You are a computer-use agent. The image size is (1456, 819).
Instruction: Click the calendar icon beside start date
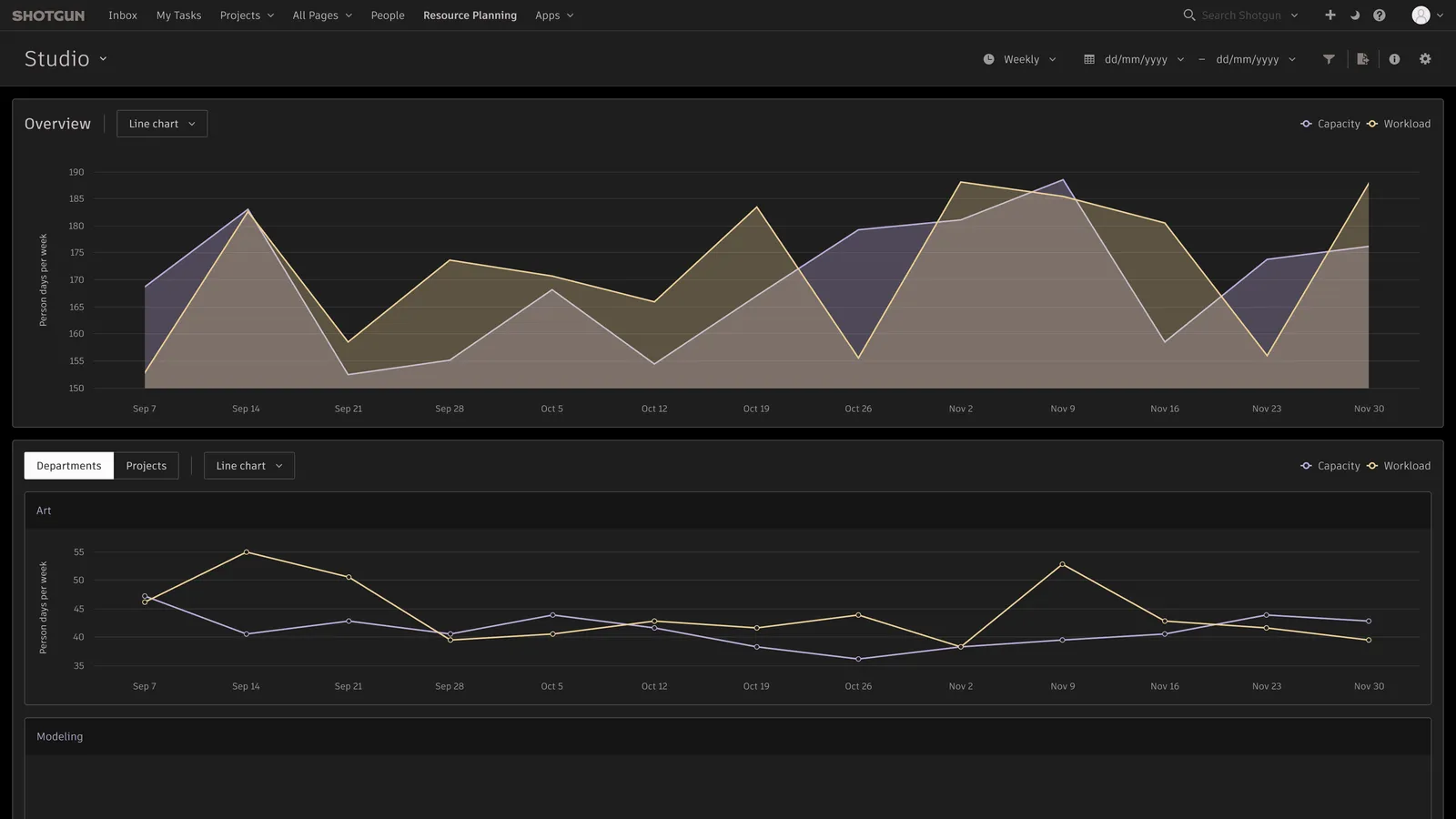click(x=1089, y=59)
